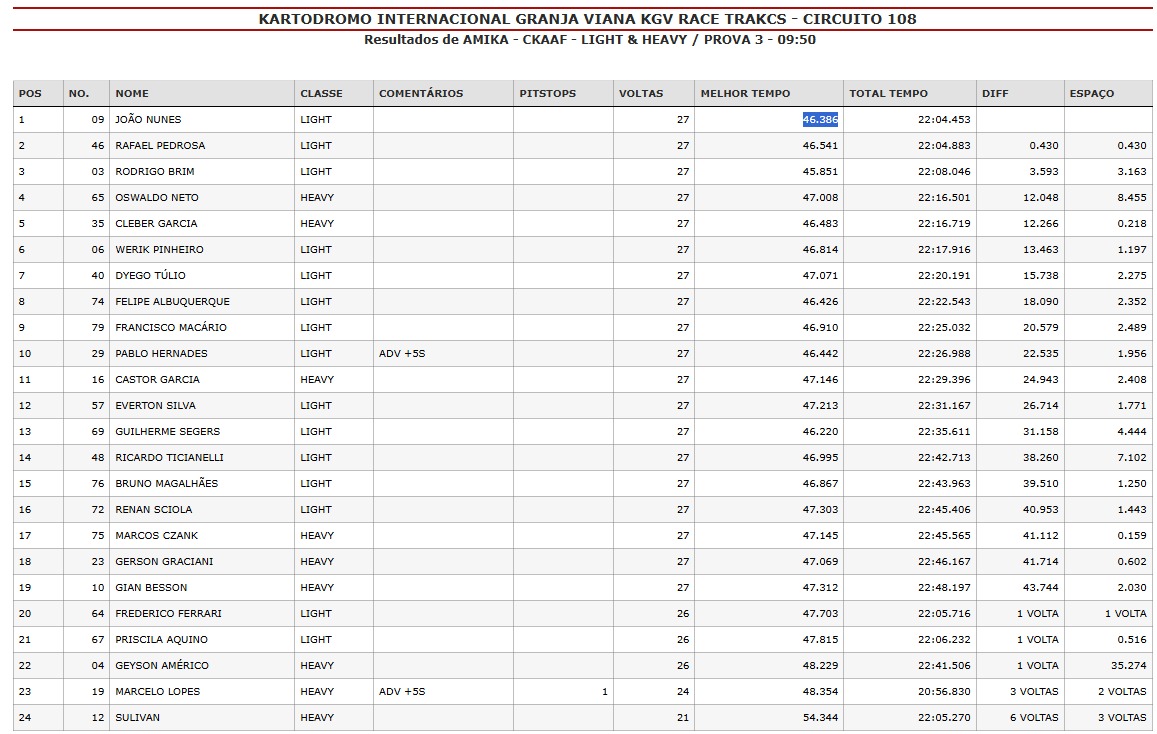Click driver name BRUNO MAGALHÃES
Viewport: 1157px width, 734px height.
pyautogui.click(x=166, y=483)
